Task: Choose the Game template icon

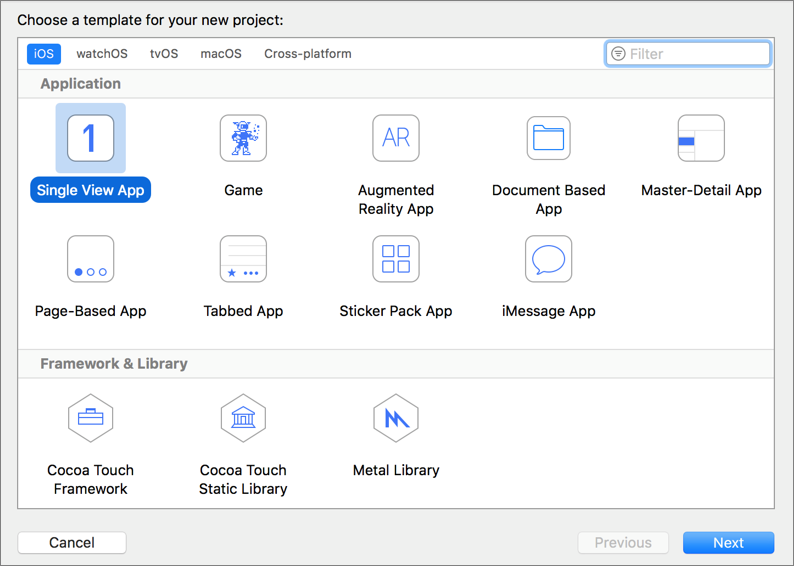Action: [243, 138]
